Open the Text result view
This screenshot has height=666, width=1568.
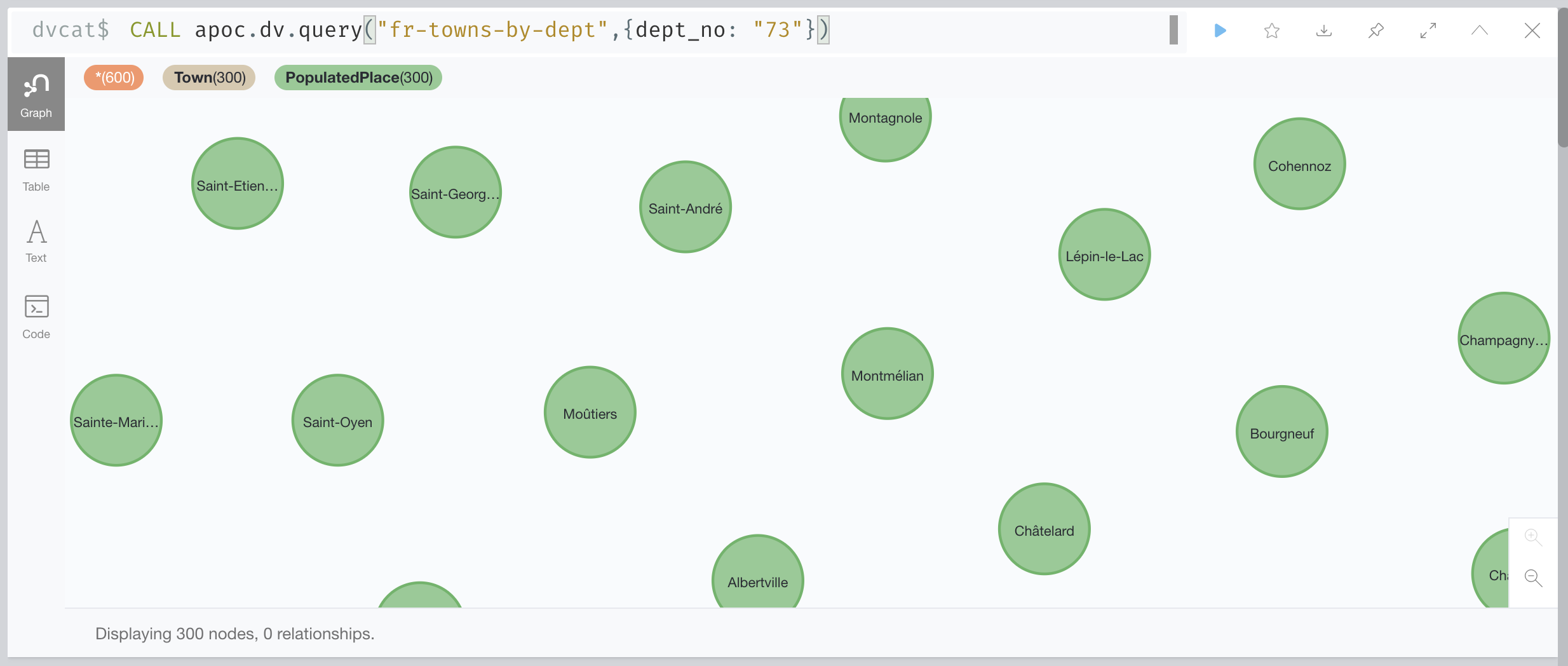point(36,240)
